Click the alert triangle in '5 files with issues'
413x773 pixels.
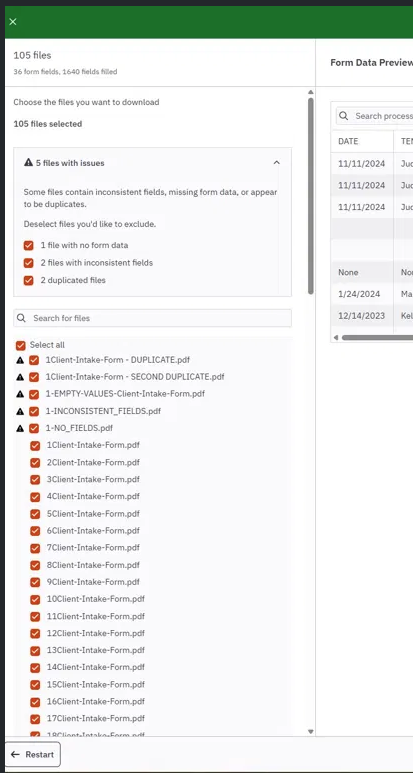point(29,163)
